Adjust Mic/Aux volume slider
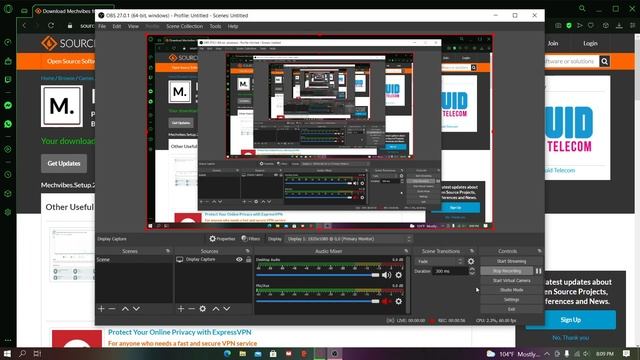640x360 pixels. (x=318, y=301)
